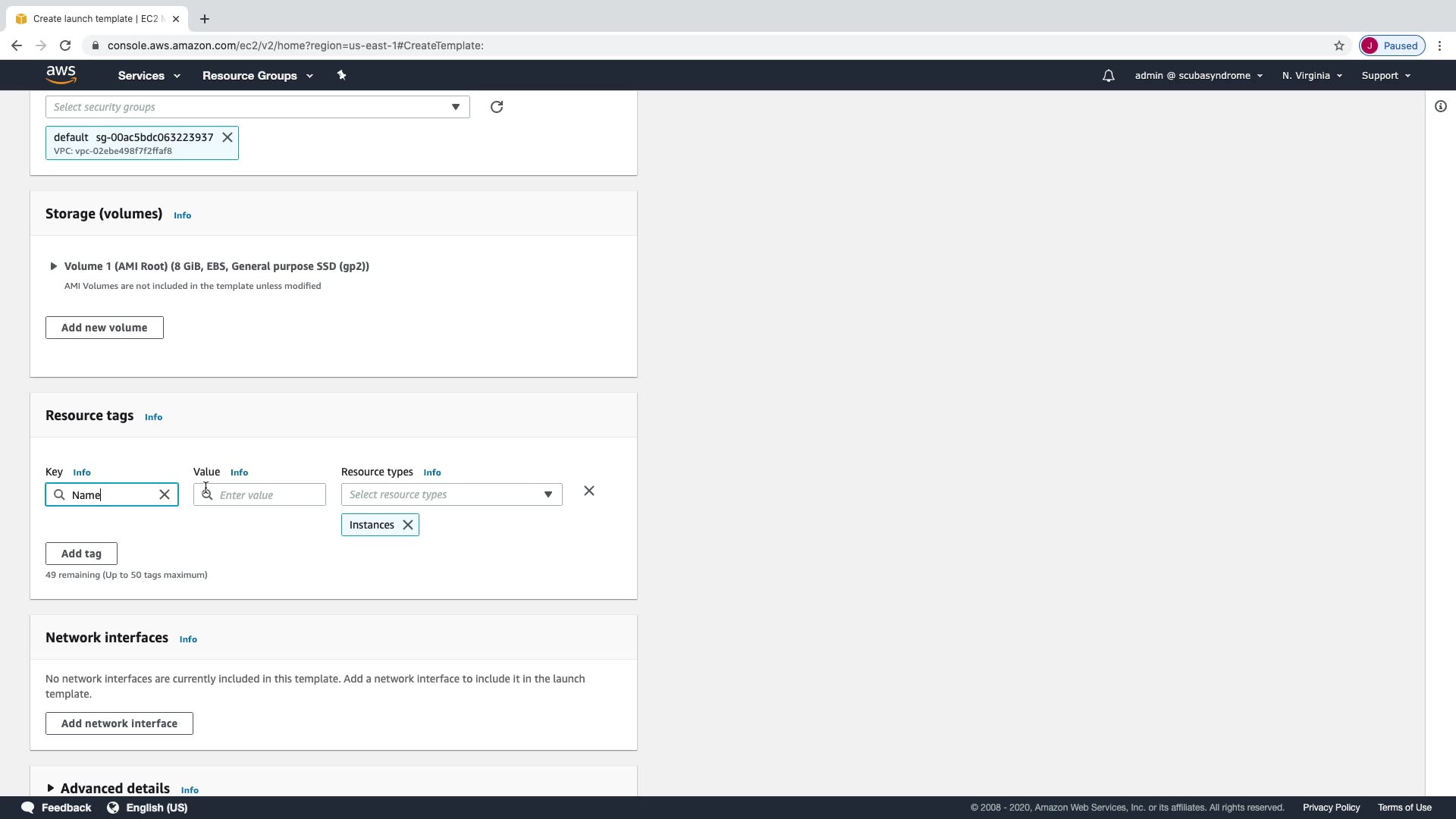This screenshot has width=1456, height=819.
Task: Open the Resource Groups menu
Action: click(x=257, y=76)
